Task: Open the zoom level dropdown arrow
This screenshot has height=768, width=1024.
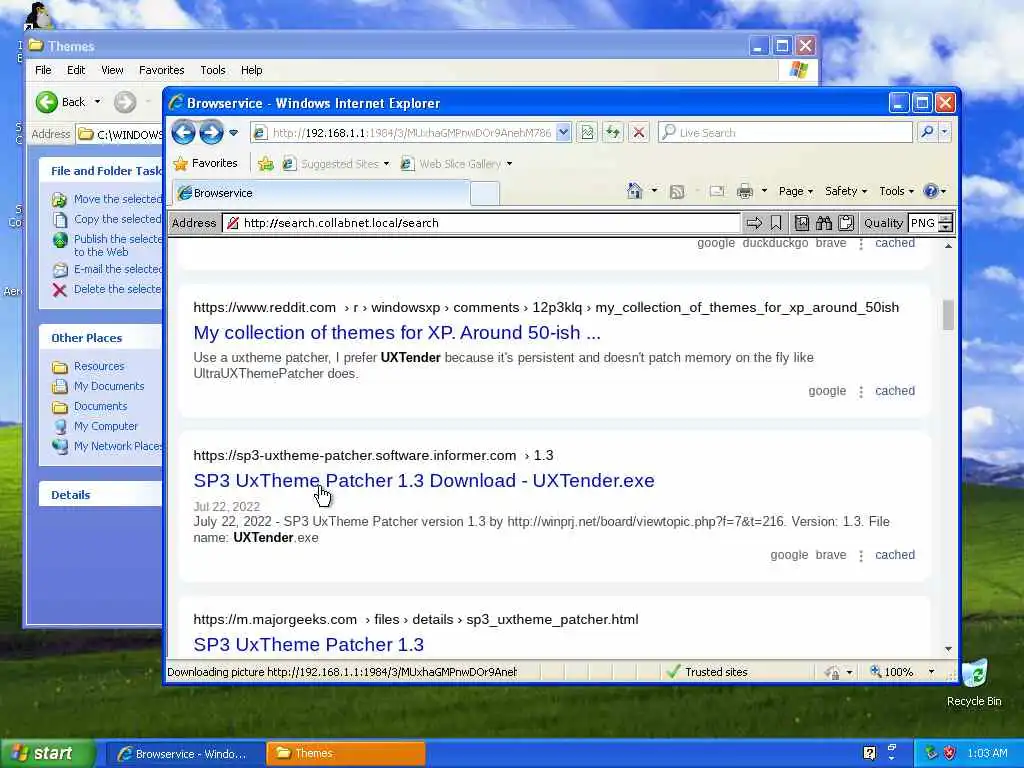Action: 931,672
